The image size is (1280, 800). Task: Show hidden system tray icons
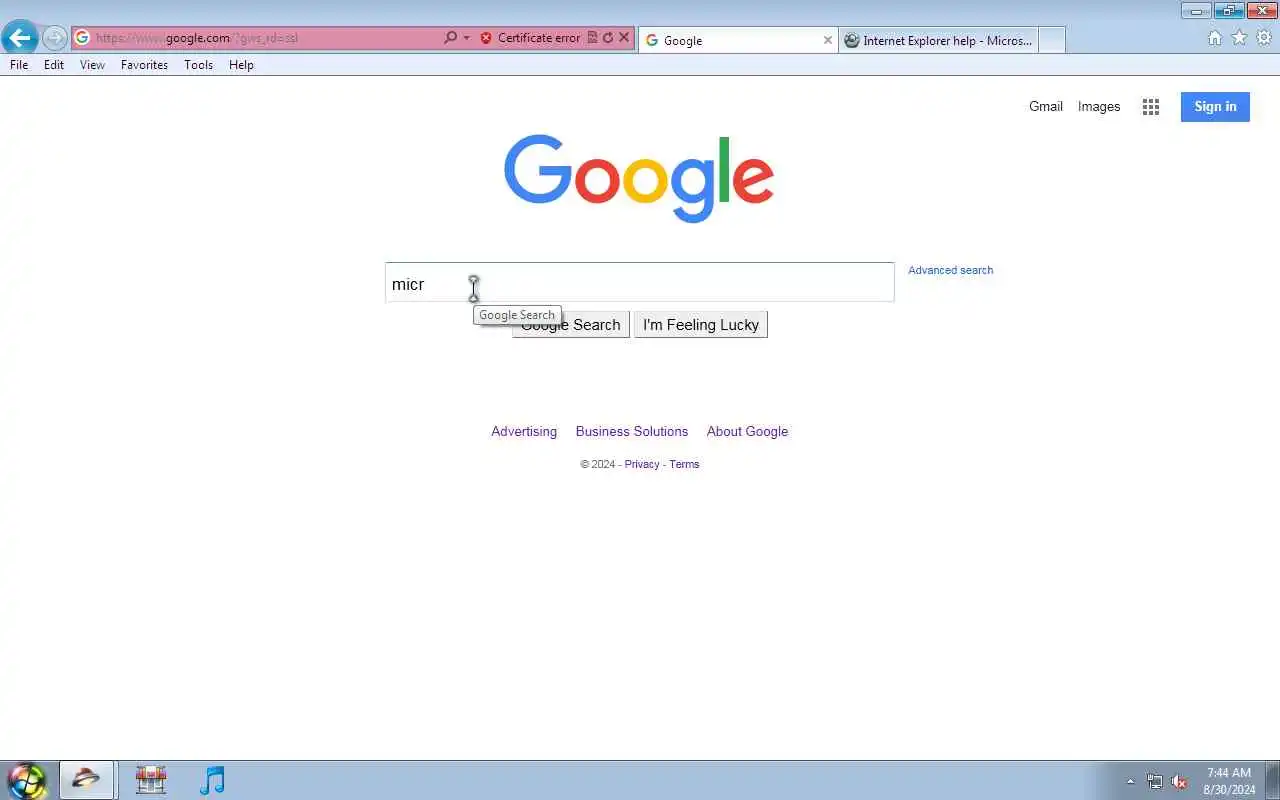[x=1131, y=781]
